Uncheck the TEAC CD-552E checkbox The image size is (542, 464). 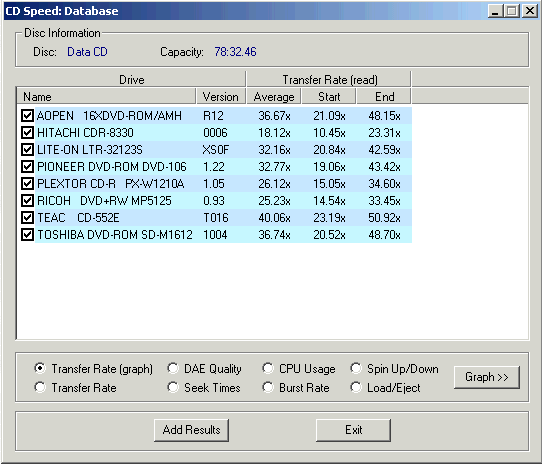coord(27,217)
